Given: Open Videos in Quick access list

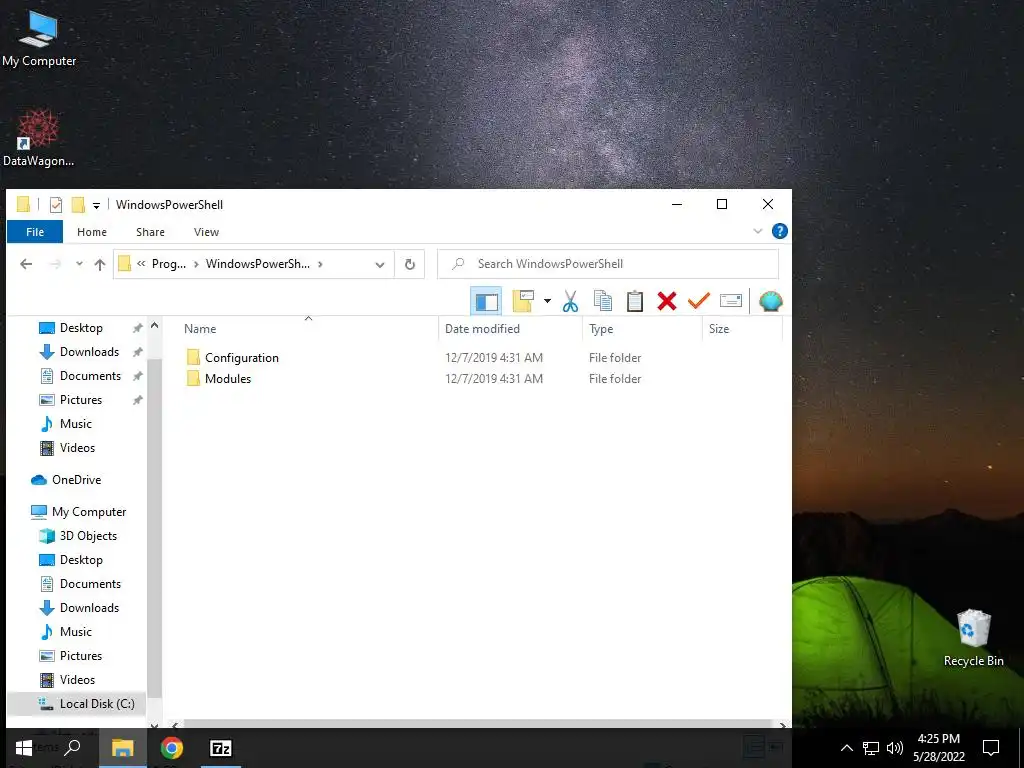Looking at the screenshot, I should pos(77,448).
